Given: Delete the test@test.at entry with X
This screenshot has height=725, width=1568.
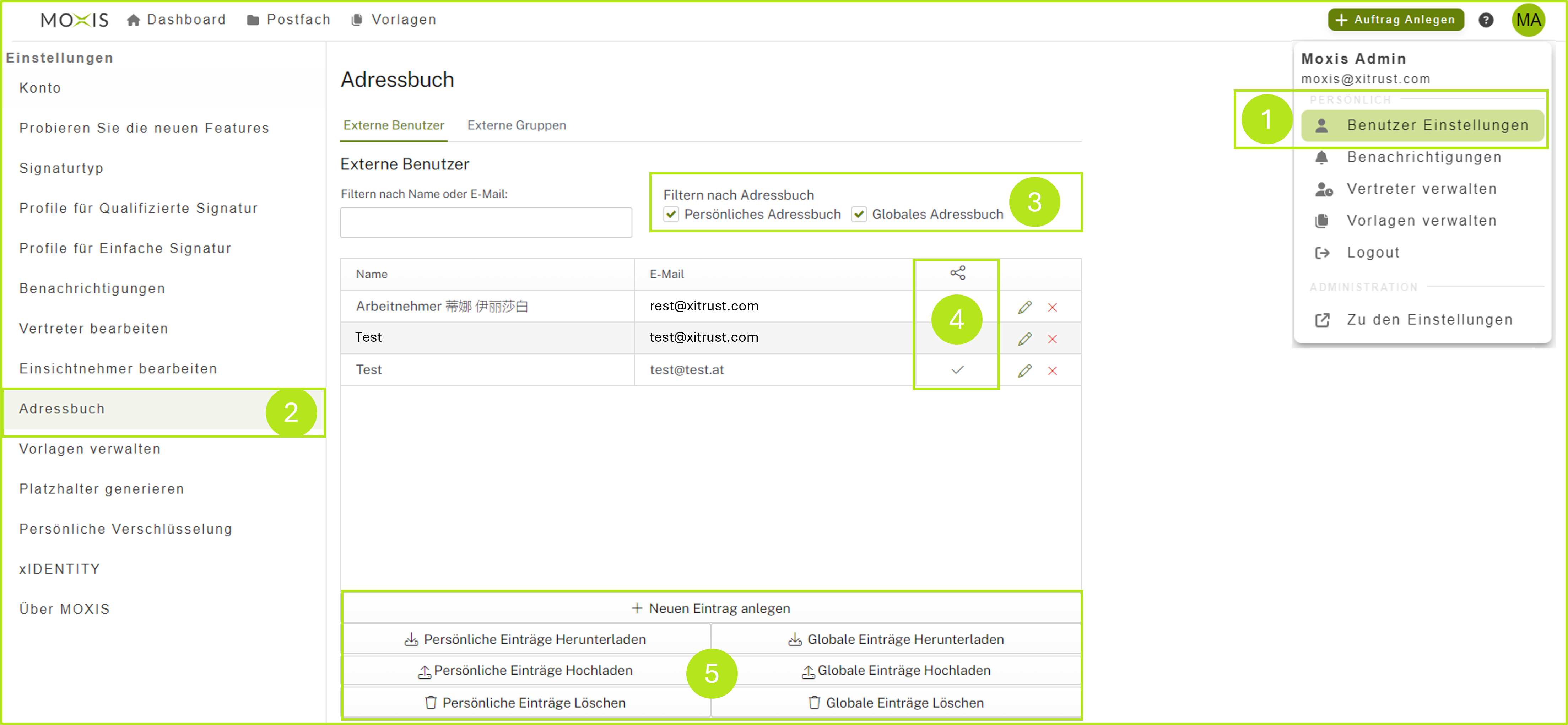Looking at the screenshot, I should tap(1053, 371).
